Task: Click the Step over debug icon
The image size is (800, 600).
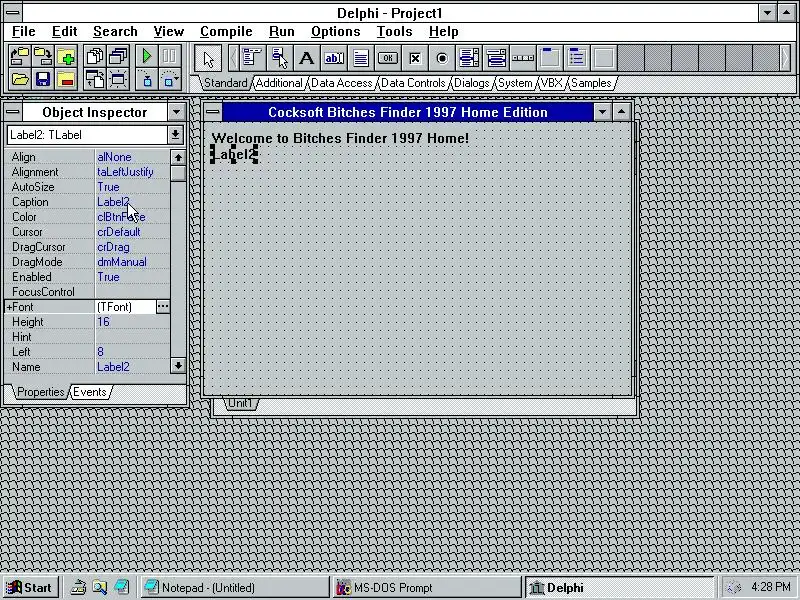Action: [x=170, y=80]
